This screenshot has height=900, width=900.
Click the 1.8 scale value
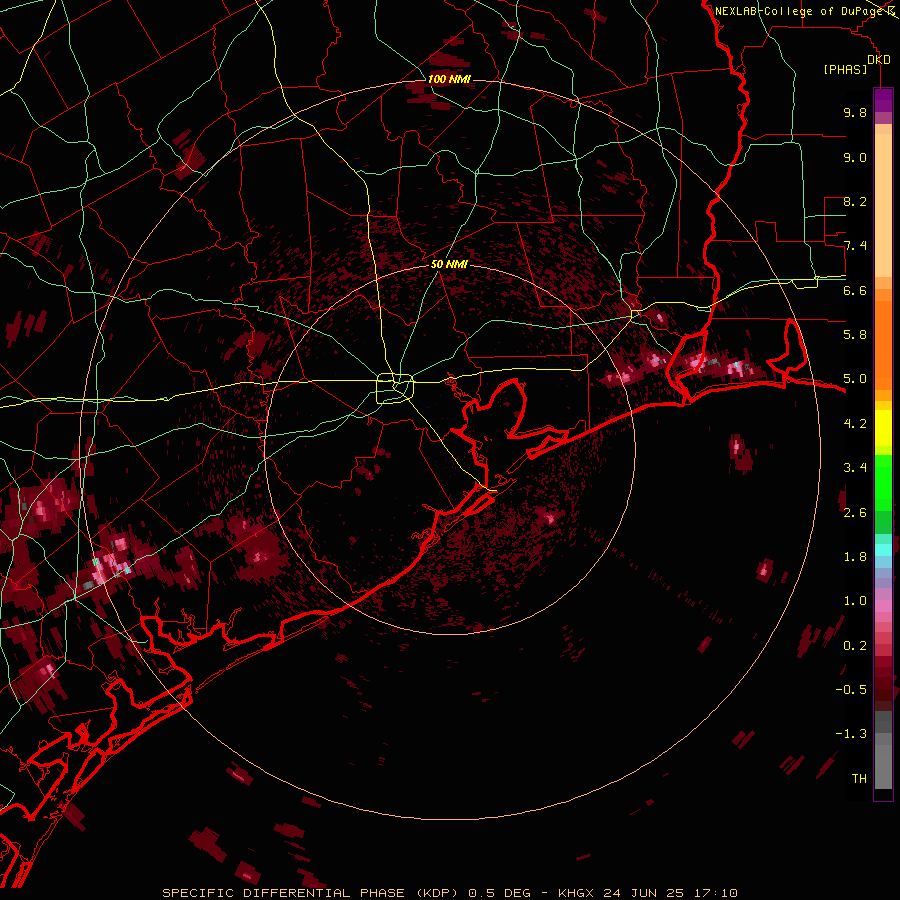855,557
